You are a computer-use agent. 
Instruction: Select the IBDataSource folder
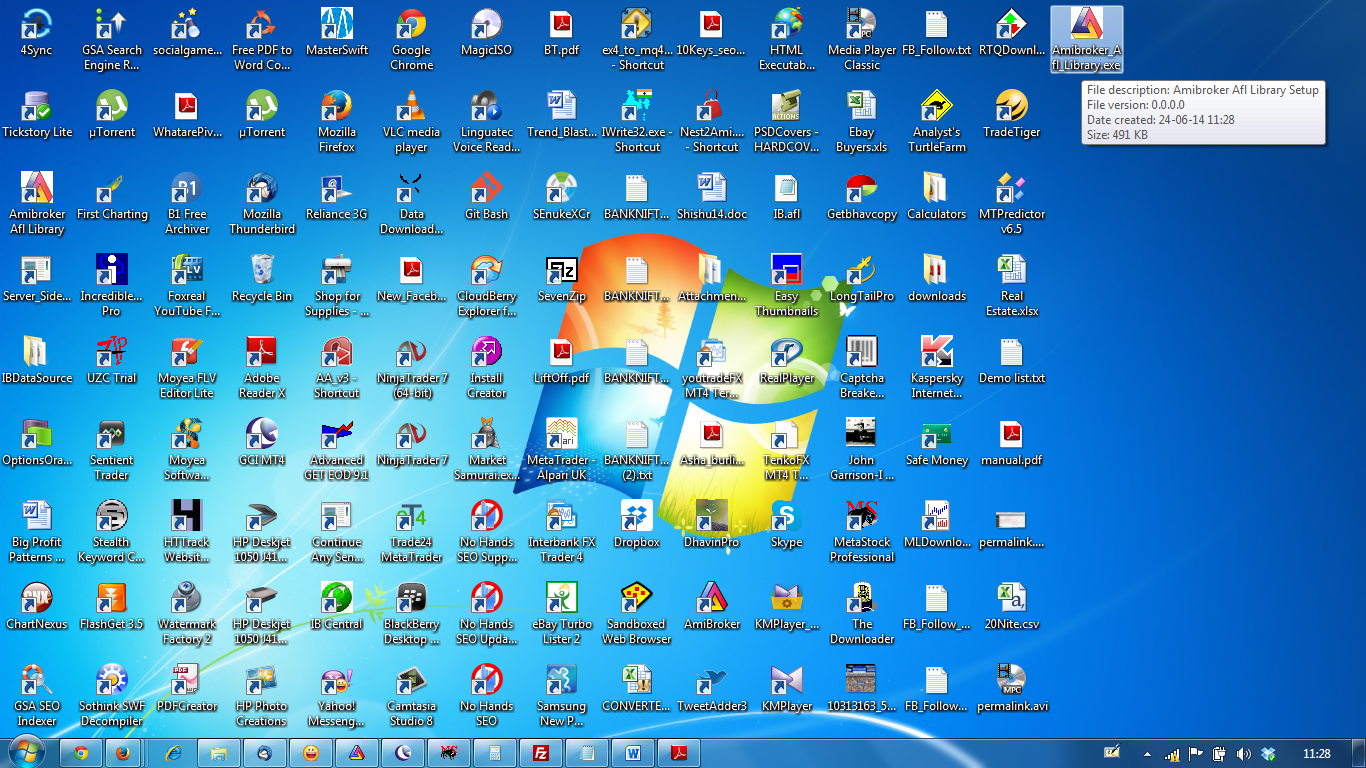coord(37,360)
